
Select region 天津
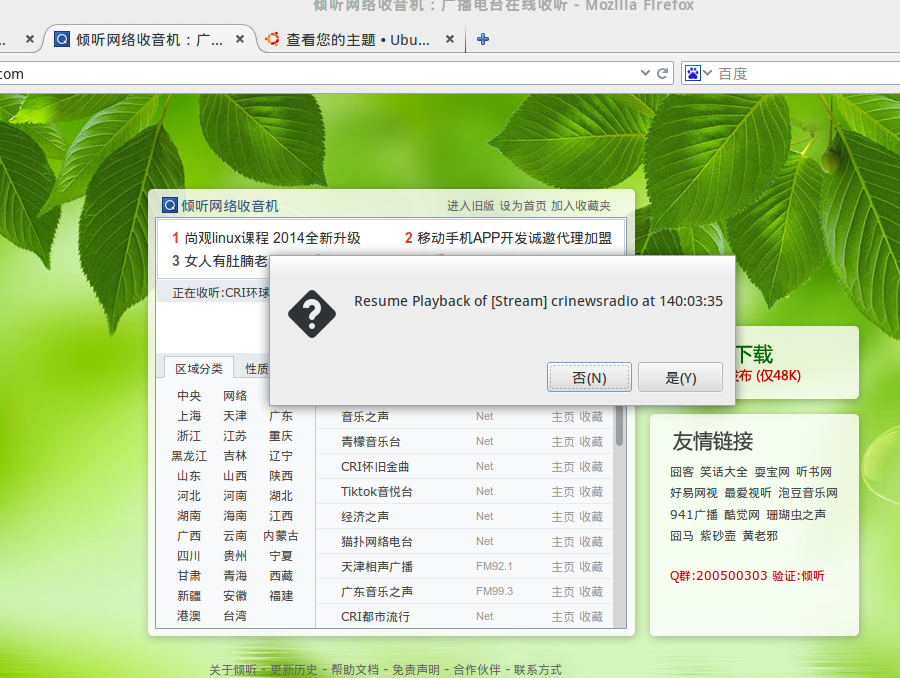pos(235,416)
